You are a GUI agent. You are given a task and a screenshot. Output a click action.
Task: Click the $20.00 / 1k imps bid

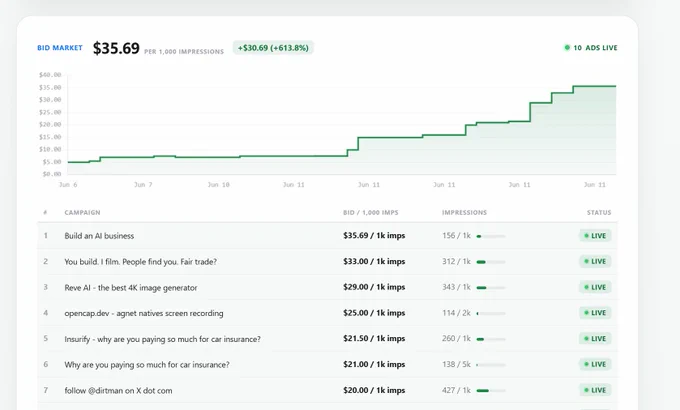tap(374, 390)
